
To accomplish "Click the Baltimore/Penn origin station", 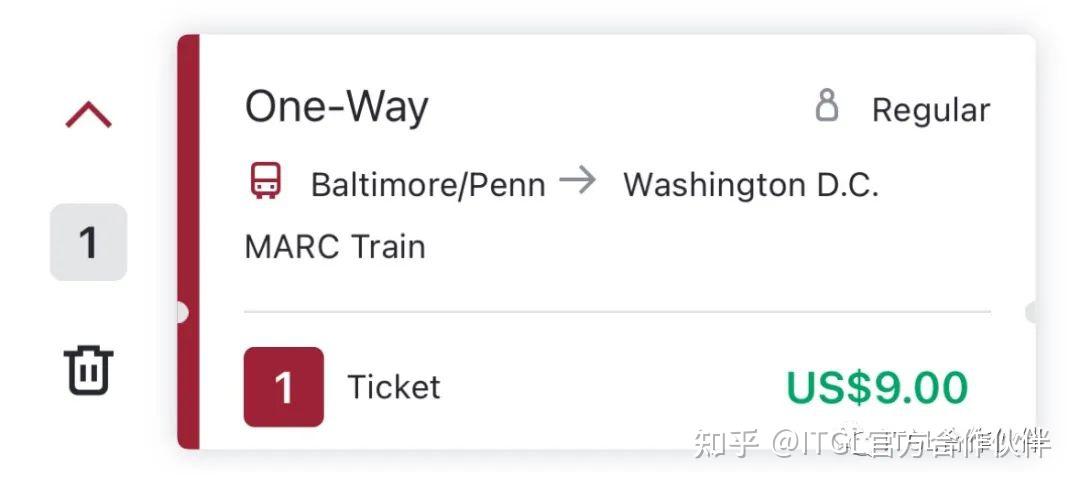I will pyautogui.click(x=428, y=184).
